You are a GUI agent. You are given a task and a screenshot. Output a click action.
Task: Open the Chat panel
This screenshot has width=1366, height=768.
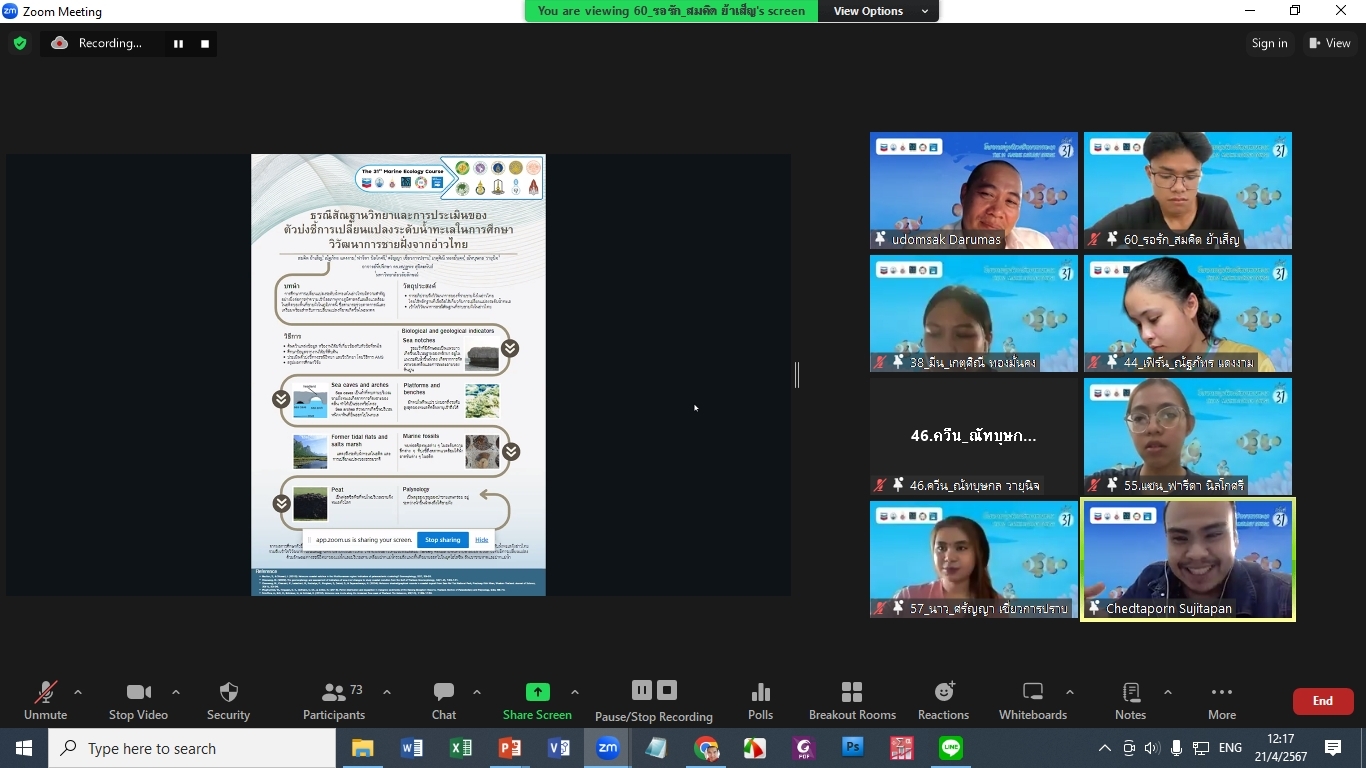[444, 700]
